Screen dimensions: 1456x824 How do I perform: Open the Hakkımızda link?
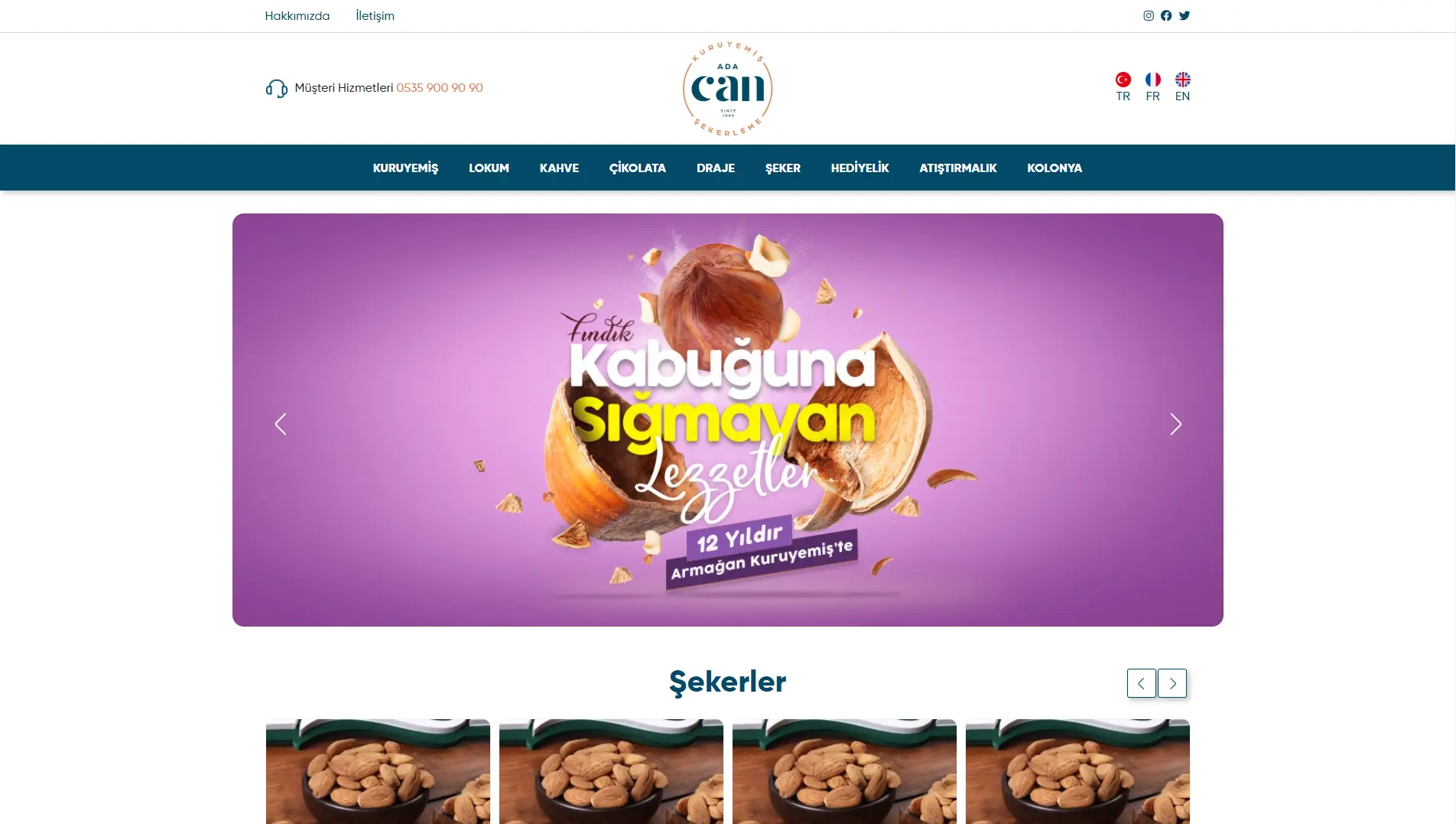[297, 16]
